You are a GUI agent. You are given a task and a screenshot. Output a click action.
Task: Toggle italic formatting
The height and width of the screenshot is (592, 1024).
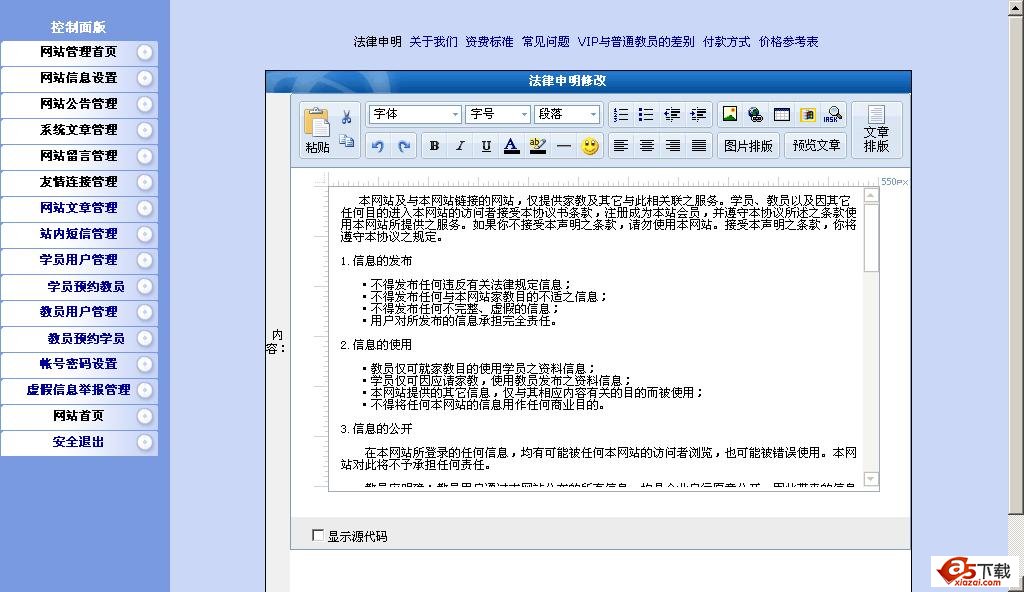click(x=460, y=146)
